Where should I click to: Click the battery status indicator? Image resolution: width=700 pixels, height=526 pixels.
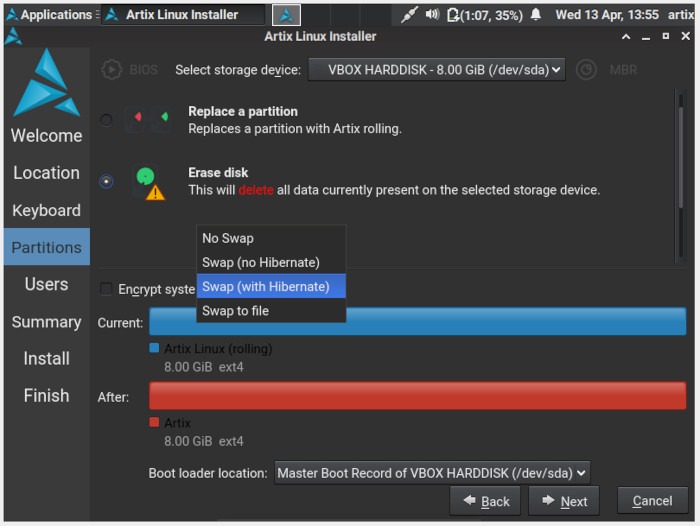485,15
